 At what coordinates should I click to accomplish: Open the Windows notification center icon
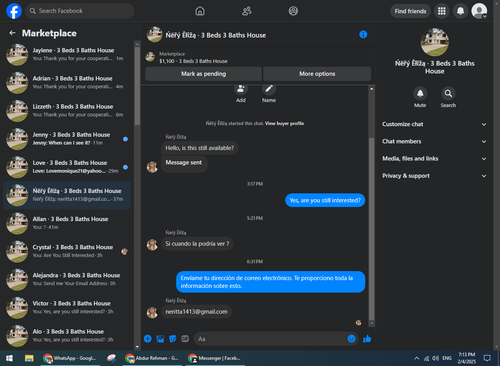(x=487, y=358)
